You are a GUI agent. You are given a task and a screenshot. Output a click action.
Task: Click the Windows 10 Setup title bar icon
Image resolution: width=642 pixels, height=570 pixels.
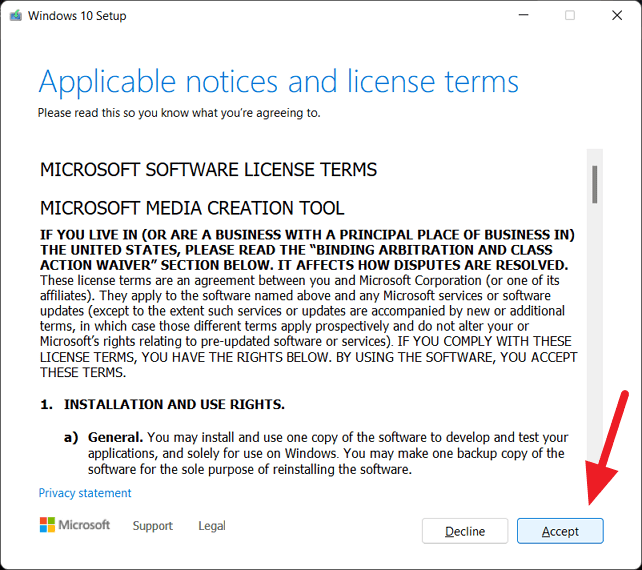pos(16,16)
